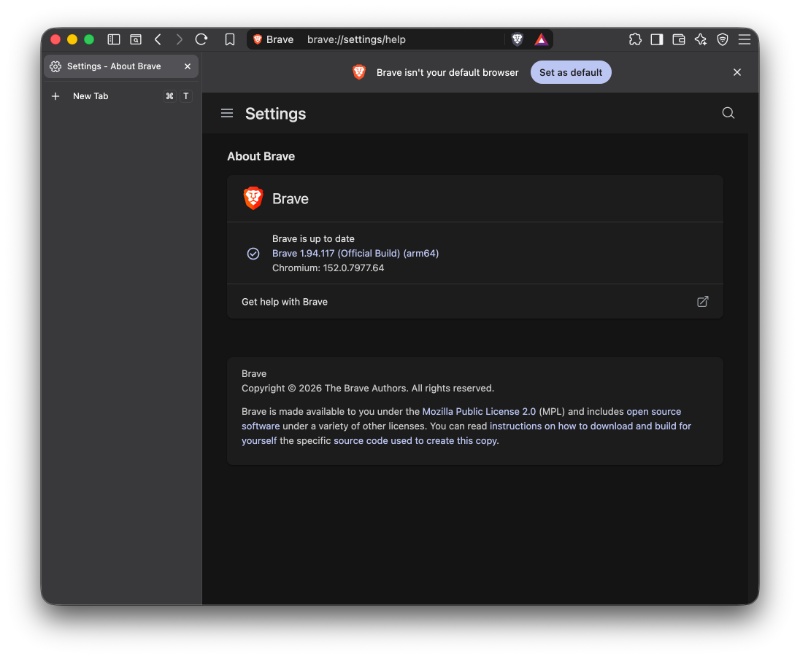Click the Brave lion logo in the card
The width and height of the screenshot is (800, 659).
pyautogui.click(x=253, y=198)
